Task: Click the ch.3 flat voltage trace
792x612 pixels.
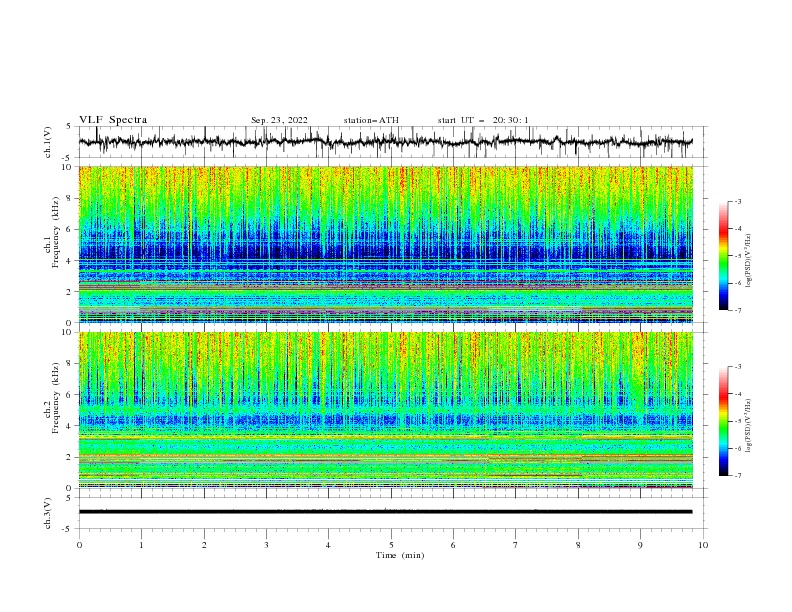Action: pyautogui.click(x=385, y=512)
